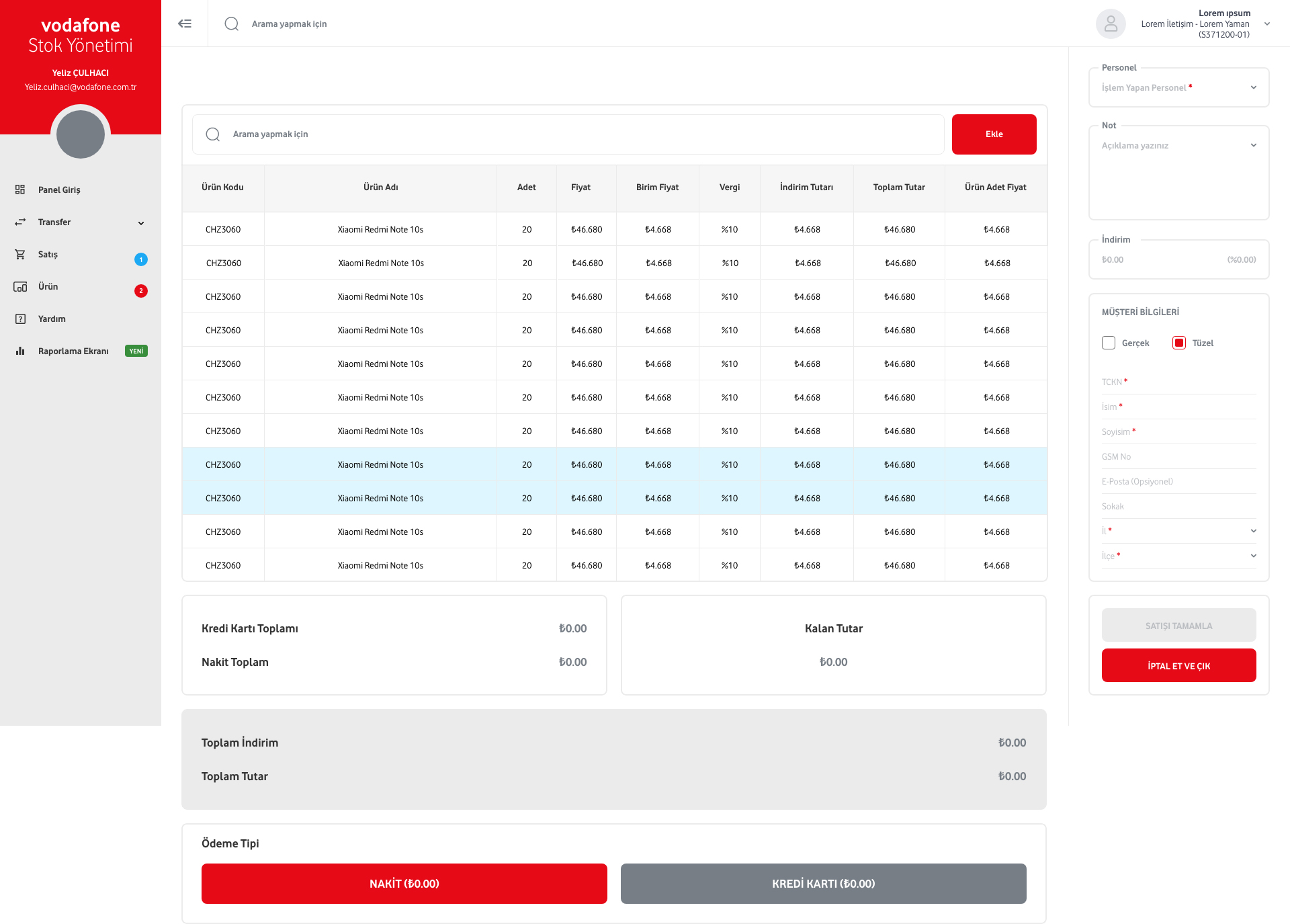Click Toplam Tutar column header
1290x924 pixels.
click(899, 187)
